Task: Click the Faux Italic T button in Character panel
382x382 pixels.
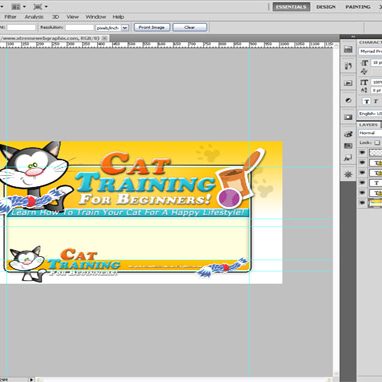Action: click(x=376, y=101)
